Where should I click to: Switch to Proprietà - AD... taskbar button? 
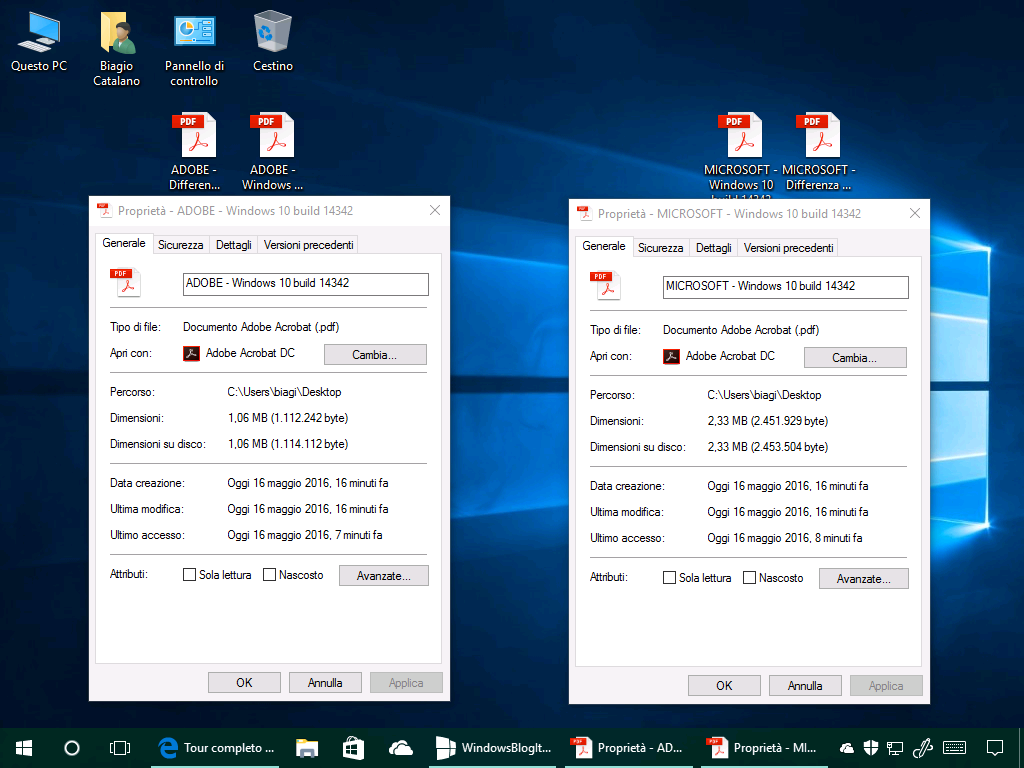point(628,748)
